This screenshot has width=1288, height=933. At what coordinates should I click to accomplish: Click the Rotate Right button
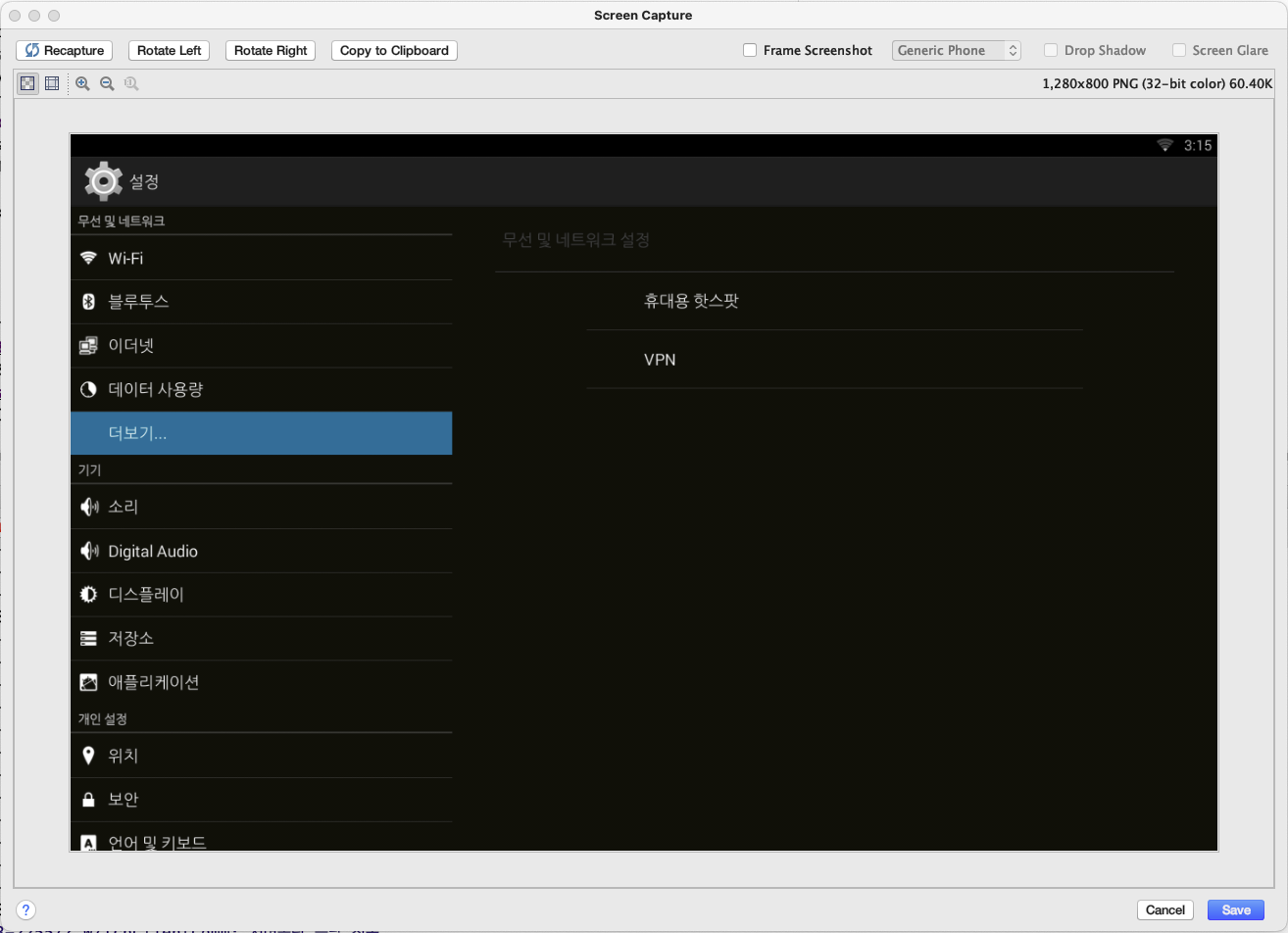(271, 50)
